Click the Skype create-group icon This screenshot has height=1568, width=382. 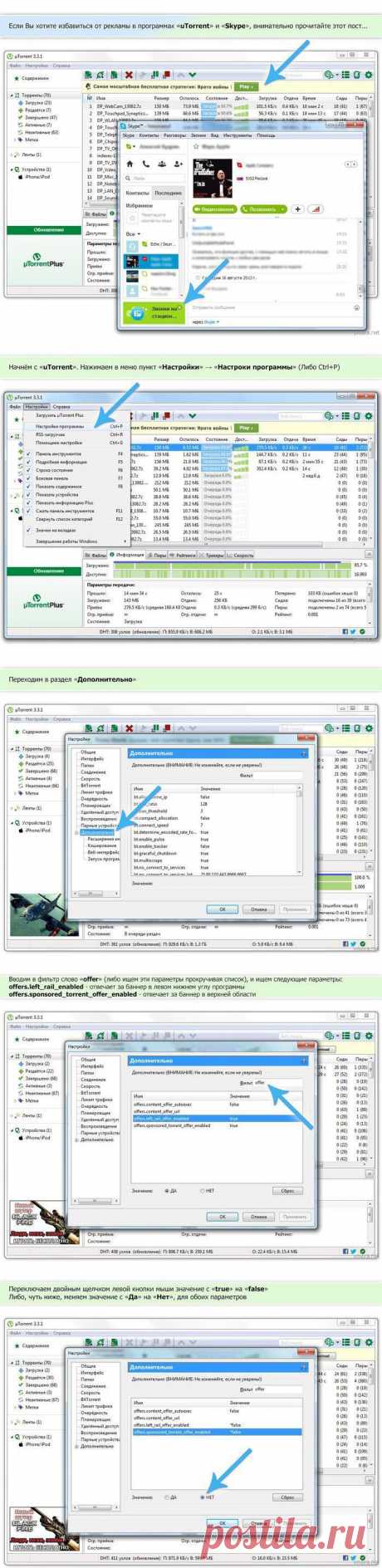tap(164, 162)
